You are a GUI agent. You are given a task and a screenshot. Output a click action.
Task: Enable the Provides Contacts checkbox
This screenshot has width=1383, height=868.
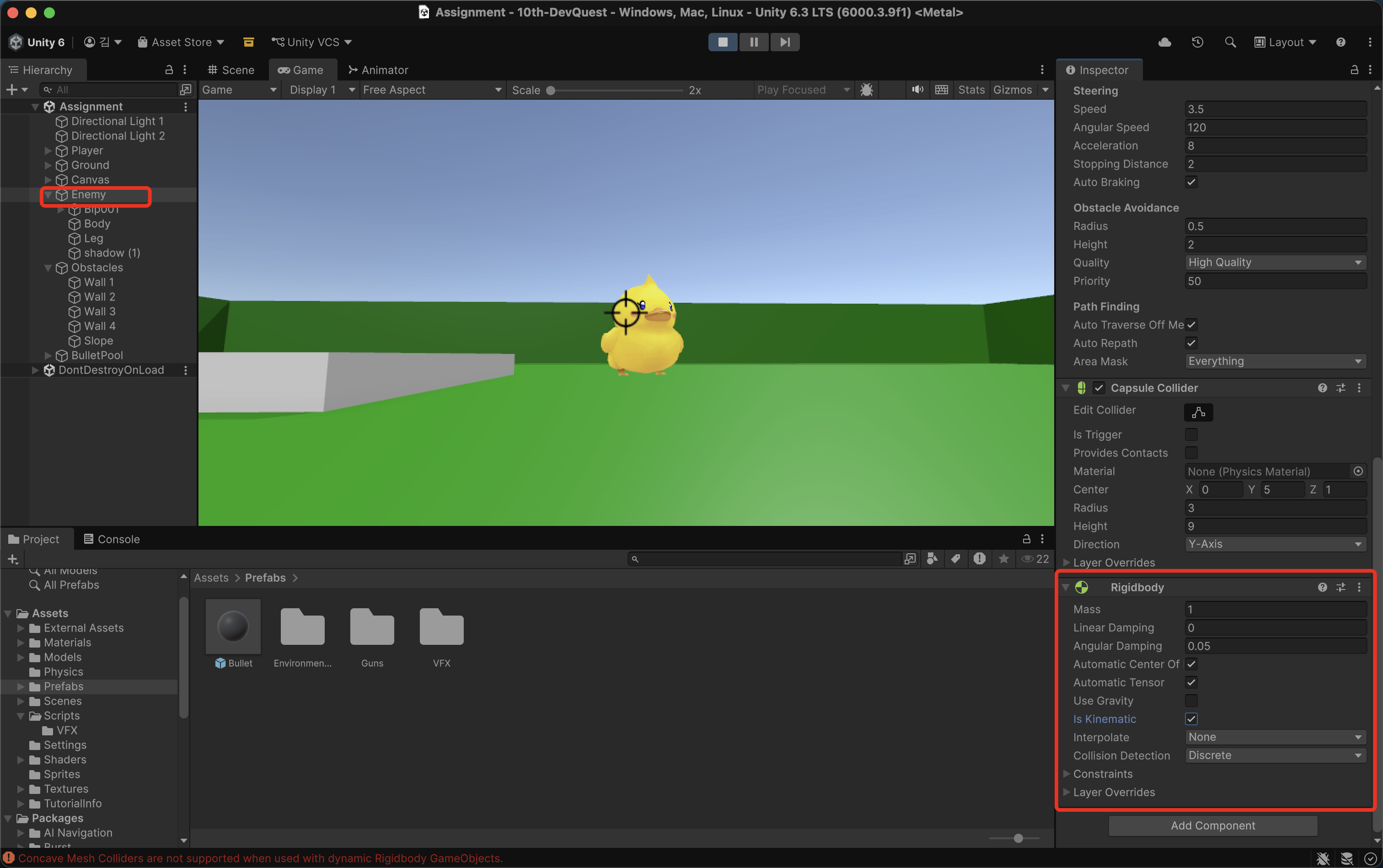point(1191,453)
